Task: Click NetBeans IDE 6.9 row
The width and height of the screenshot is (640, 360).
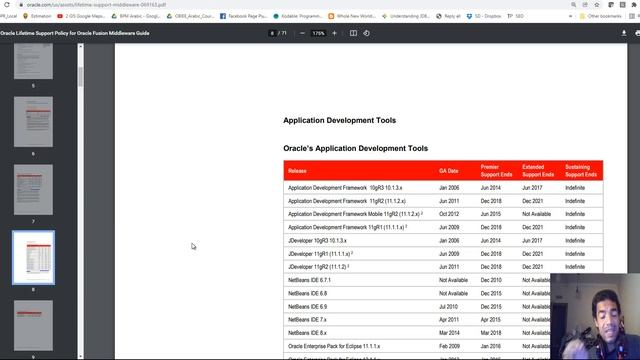Action: [x=417, y=307]
